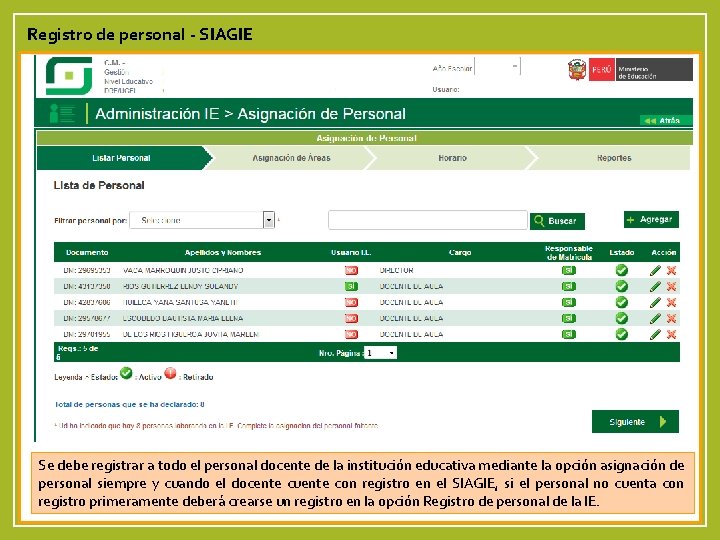Open the Horario tab
Image resolution: width=720 pixels, height=540 pixels.
pyautogui.click(x=452, y=158)
